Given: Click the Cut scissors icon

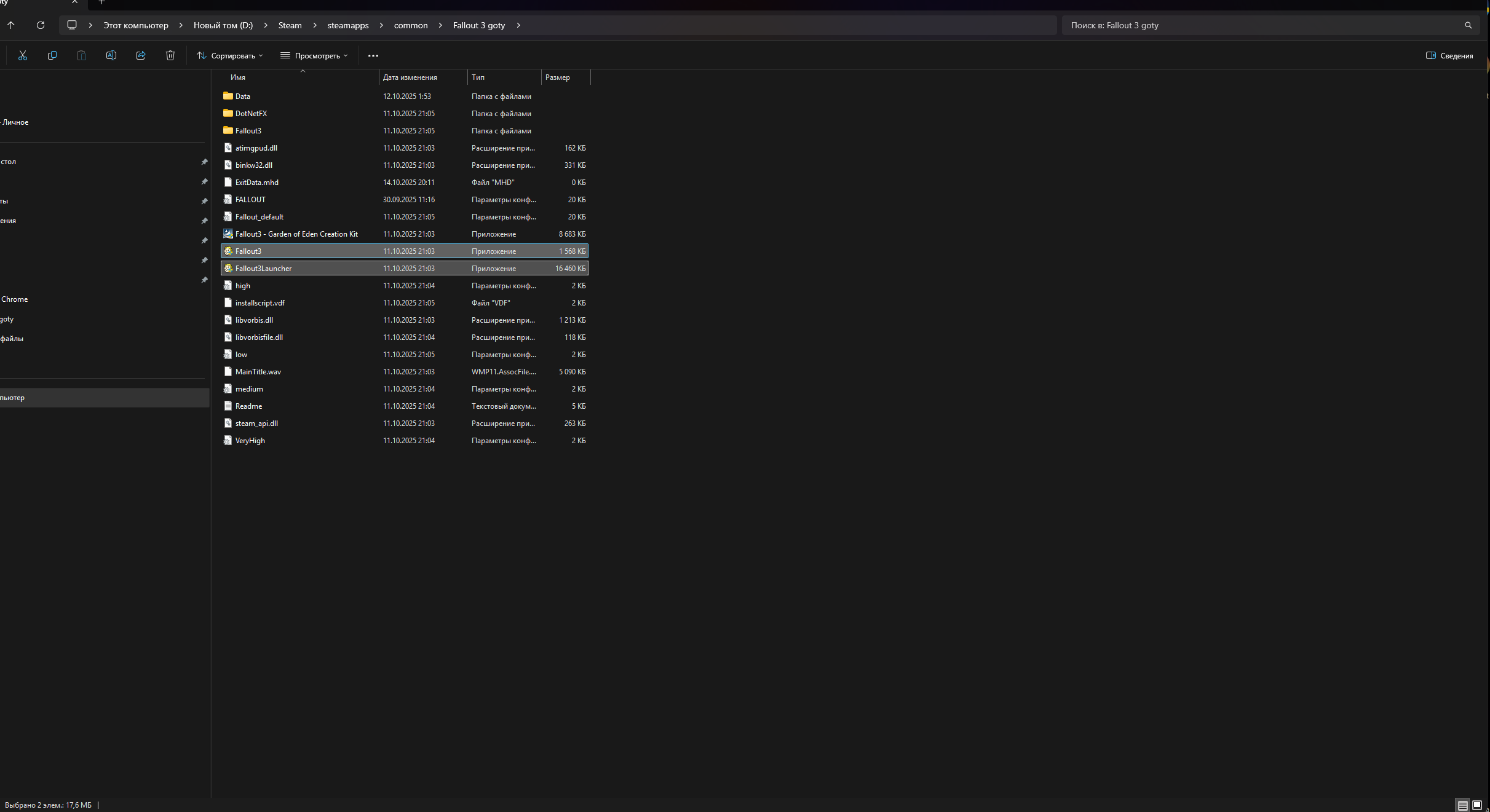Looking at the screenshot, I should tap(23, 55).
